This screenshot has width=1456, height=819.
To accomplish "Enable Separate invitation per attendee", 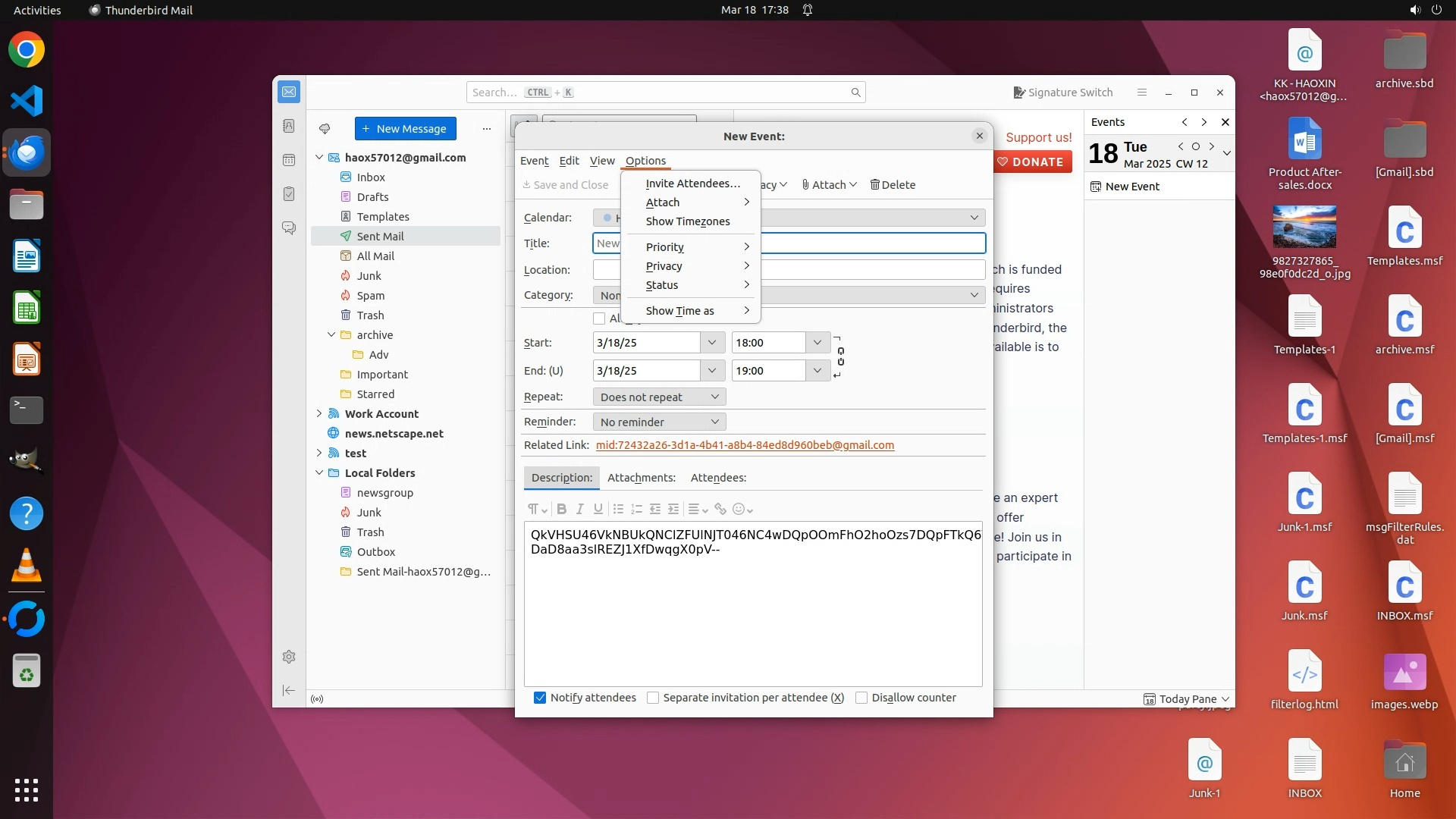I will (653, 698).
